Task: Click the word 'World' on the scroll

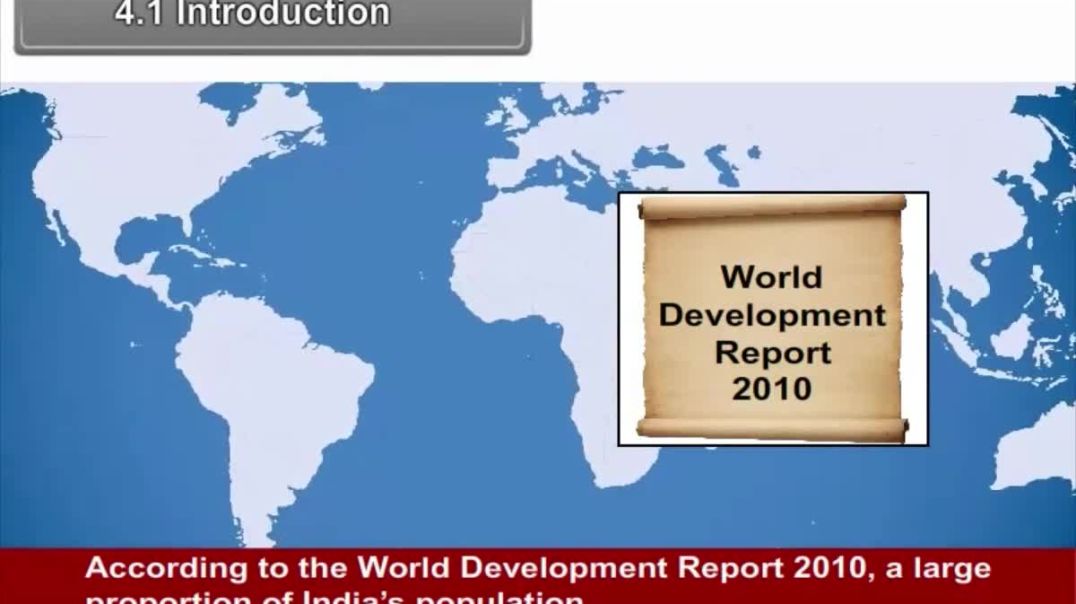Action: click(772, 277)
